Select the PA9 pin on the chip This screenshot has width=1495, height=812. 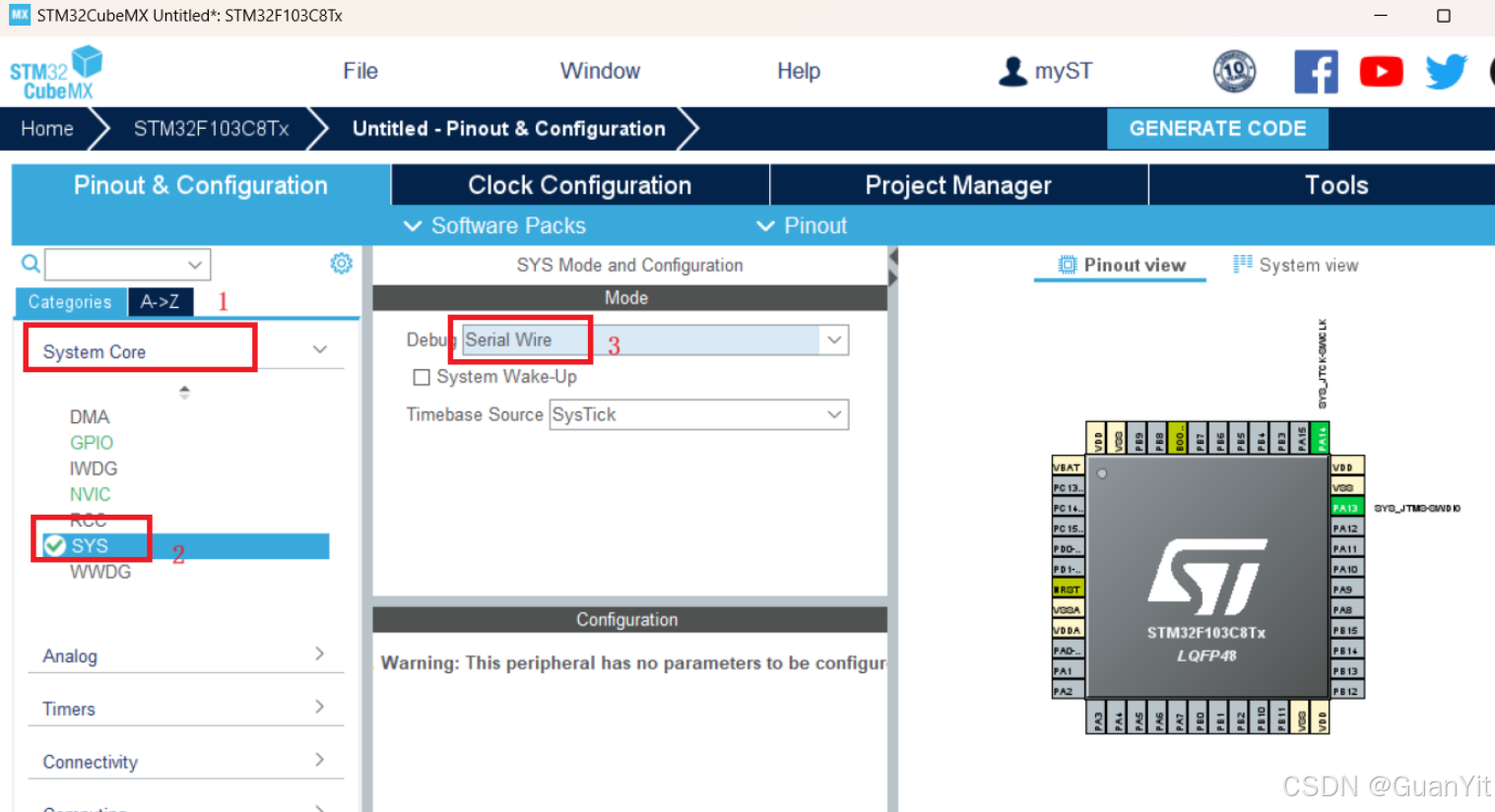[x=1346, y=590]
